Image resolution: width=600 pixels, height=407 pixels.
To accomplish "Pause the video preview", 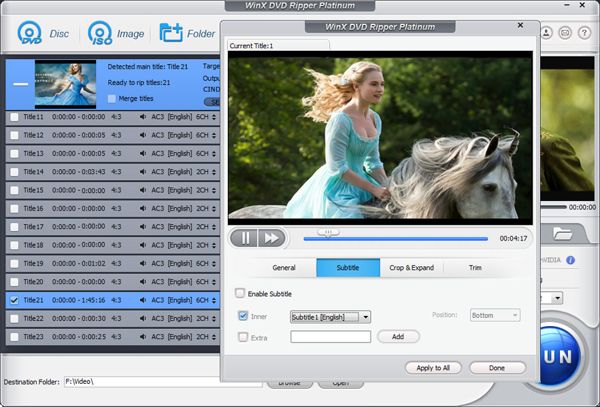I will pyautogui.click(x=243, y=238).
